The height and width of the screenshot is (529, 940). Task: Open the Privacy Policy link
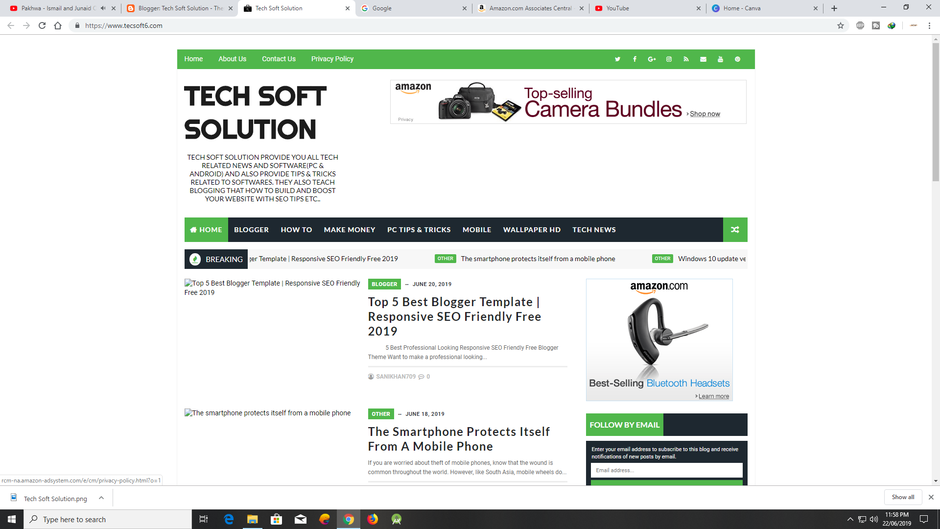332,59
